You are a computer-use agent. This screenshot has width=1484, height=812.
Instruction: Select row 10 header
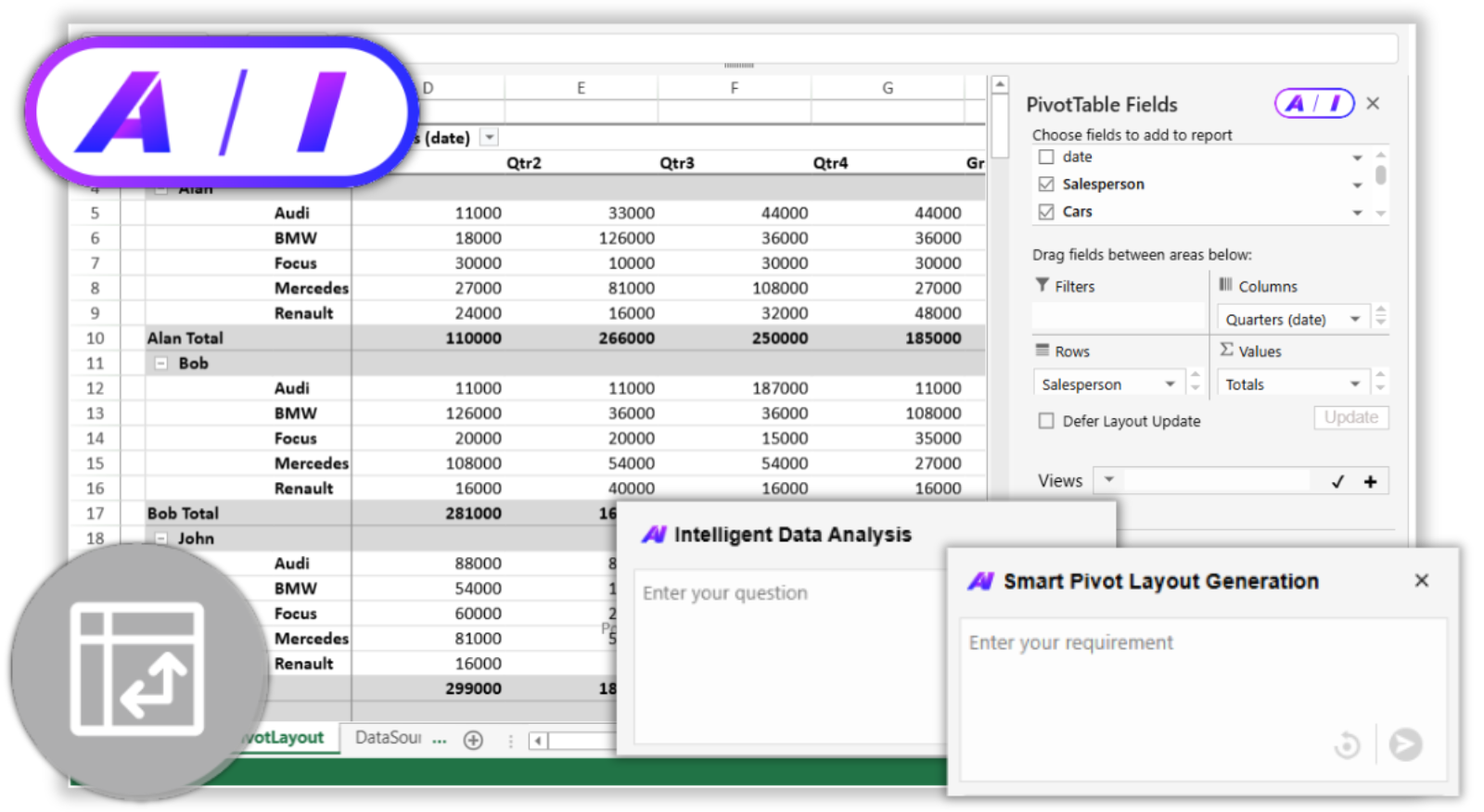[x=95, y=338]
